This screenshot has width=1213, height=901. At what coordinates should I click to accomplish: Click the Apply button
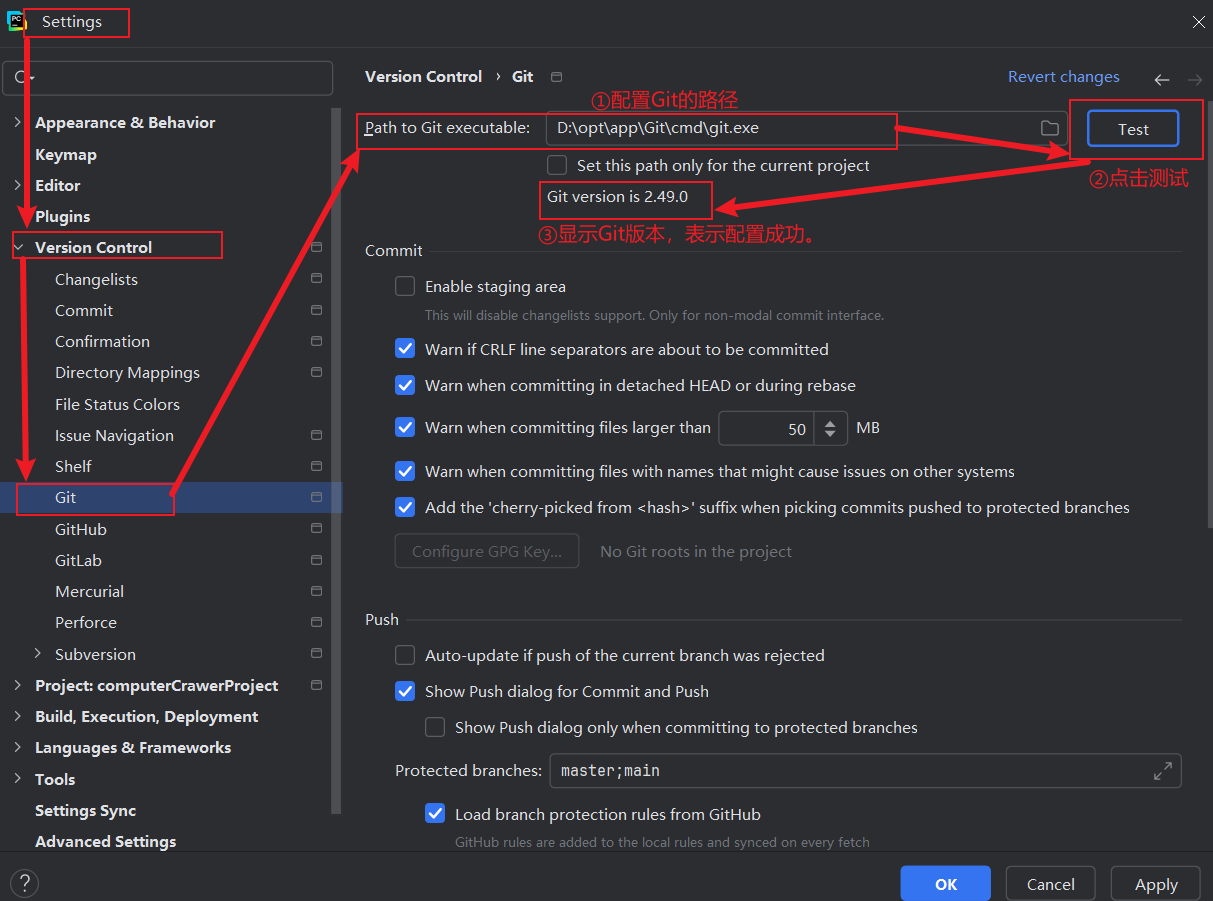1156,884
